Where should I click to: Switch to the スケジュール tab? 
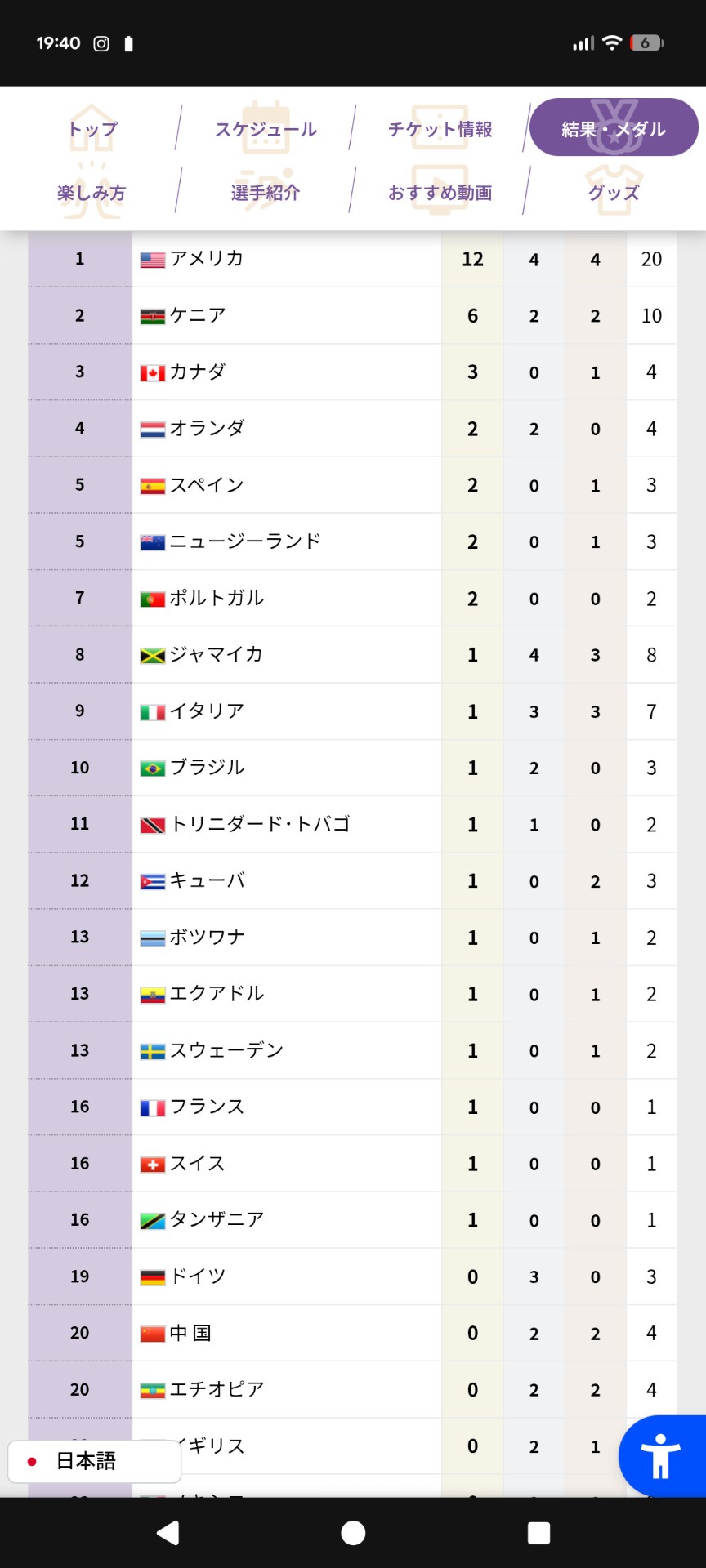[266, 129]
